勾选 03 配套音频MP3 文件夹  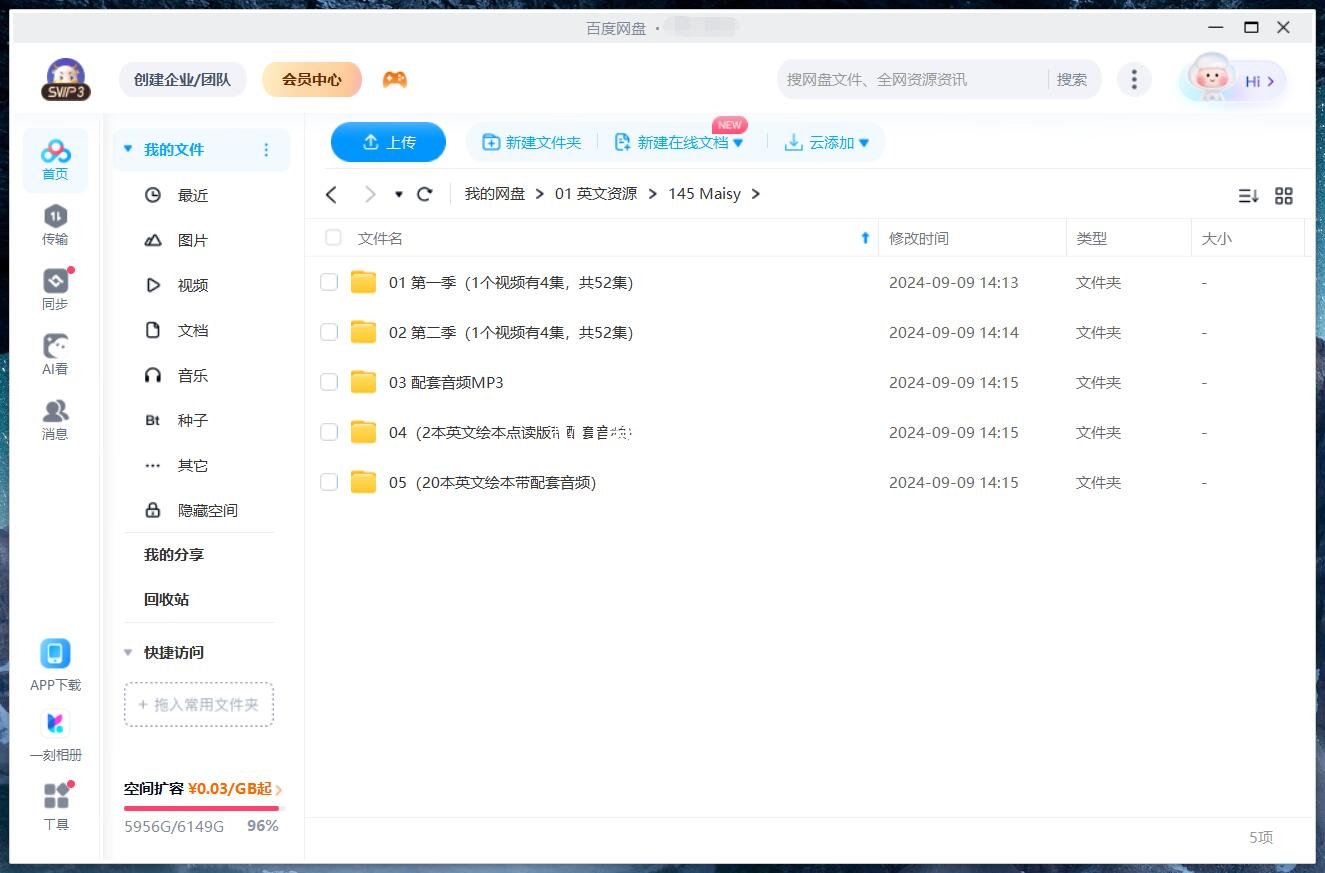(329, 382)
